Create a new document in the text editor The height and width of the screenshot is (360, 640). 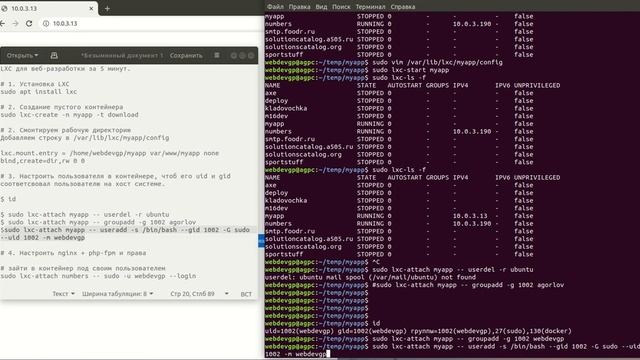click(x=54, y=55)
